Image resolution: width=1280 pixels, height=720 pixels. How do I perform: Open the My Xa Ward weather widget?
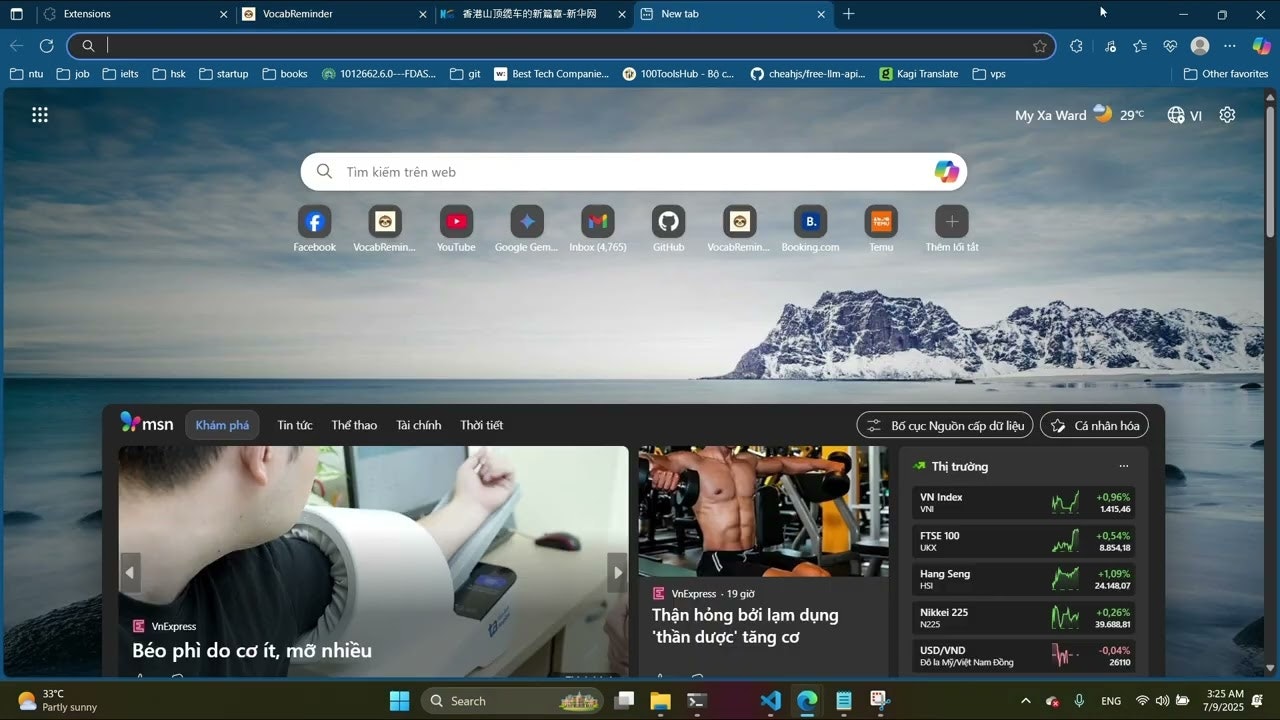tap(1079, 115)
